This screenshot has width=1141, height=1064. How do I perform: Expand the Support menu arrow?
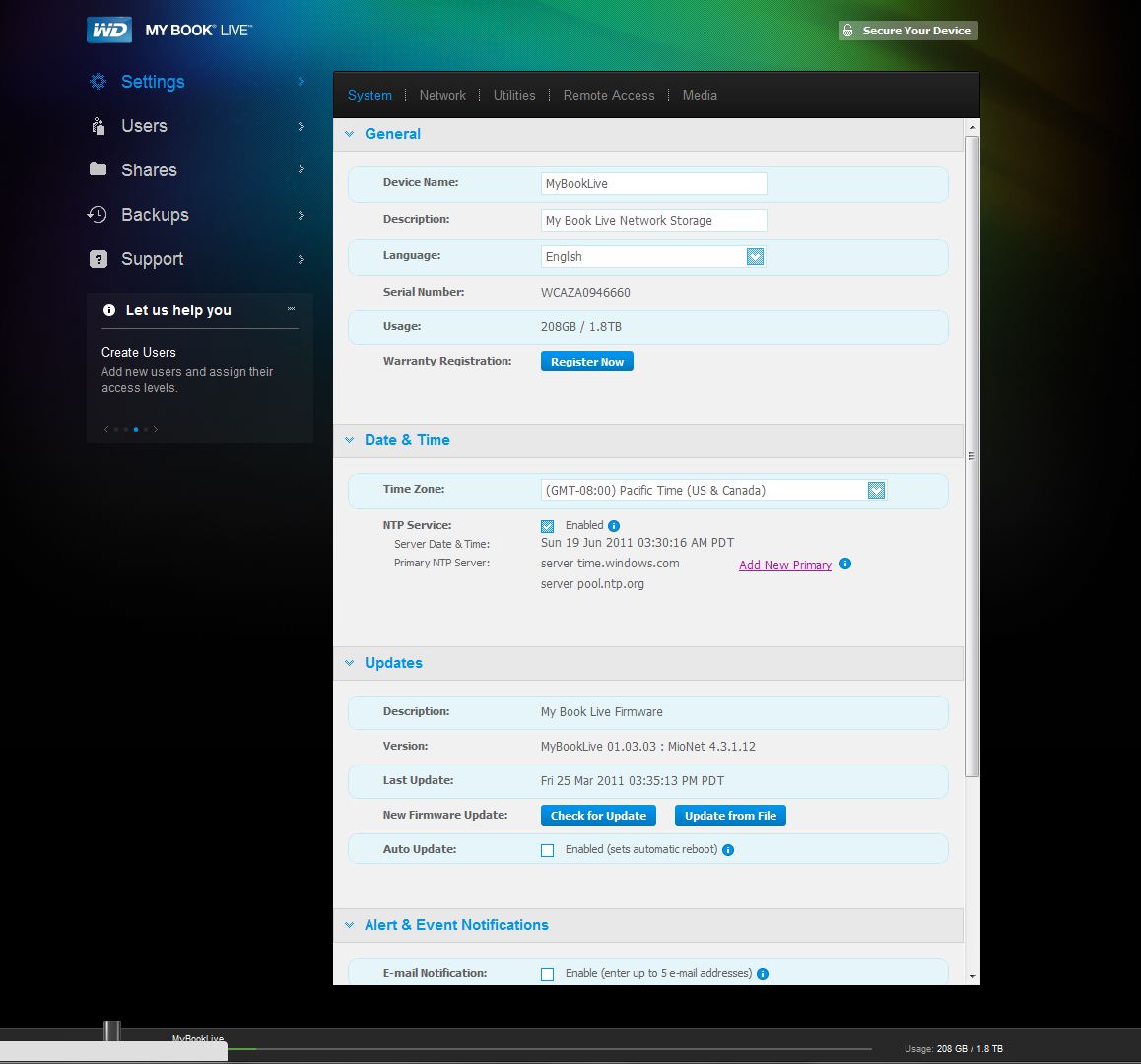coord(301,260)
